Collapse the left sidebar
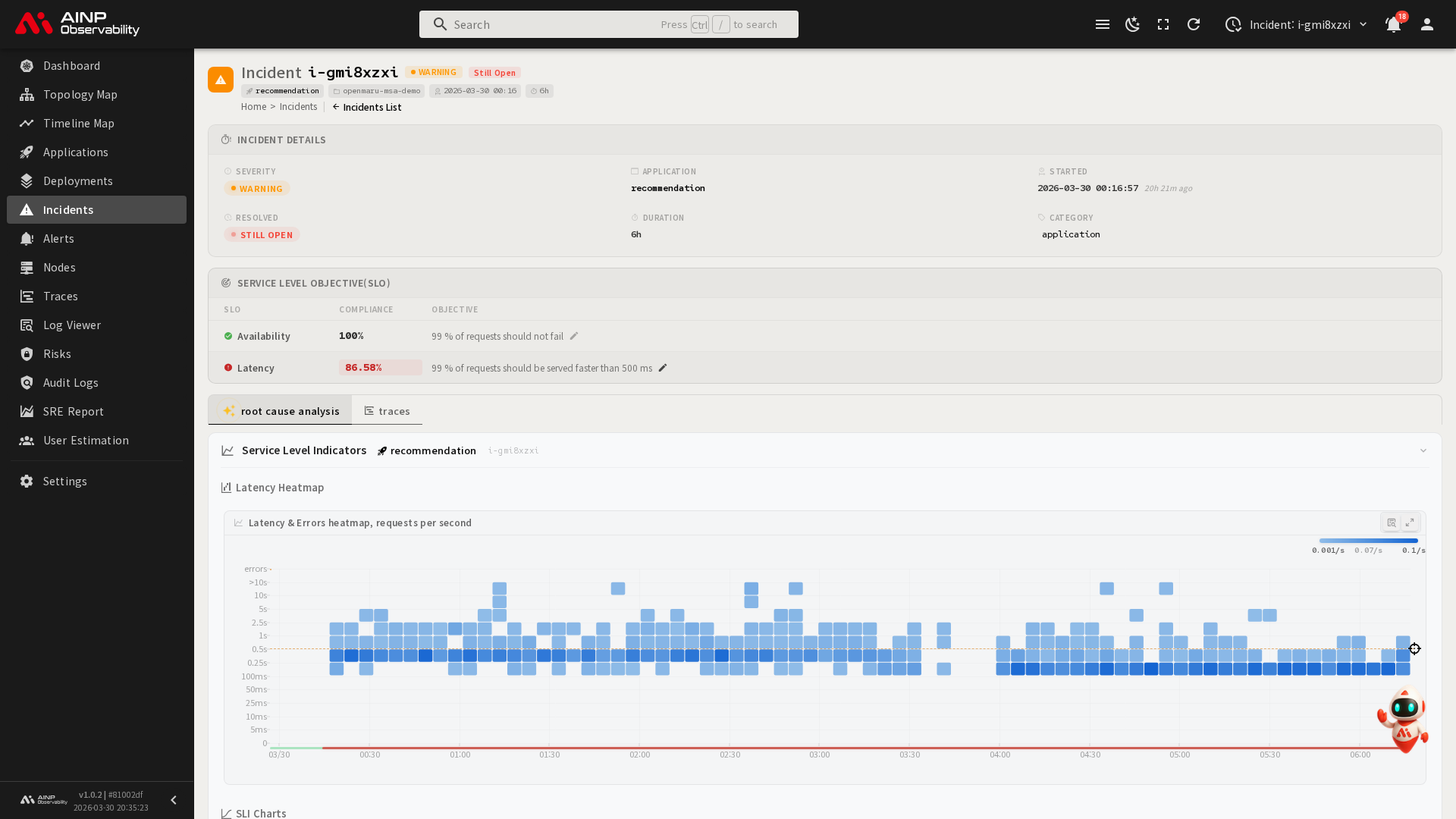This screenshot has width=1456, height=819. tap(174, 800)
